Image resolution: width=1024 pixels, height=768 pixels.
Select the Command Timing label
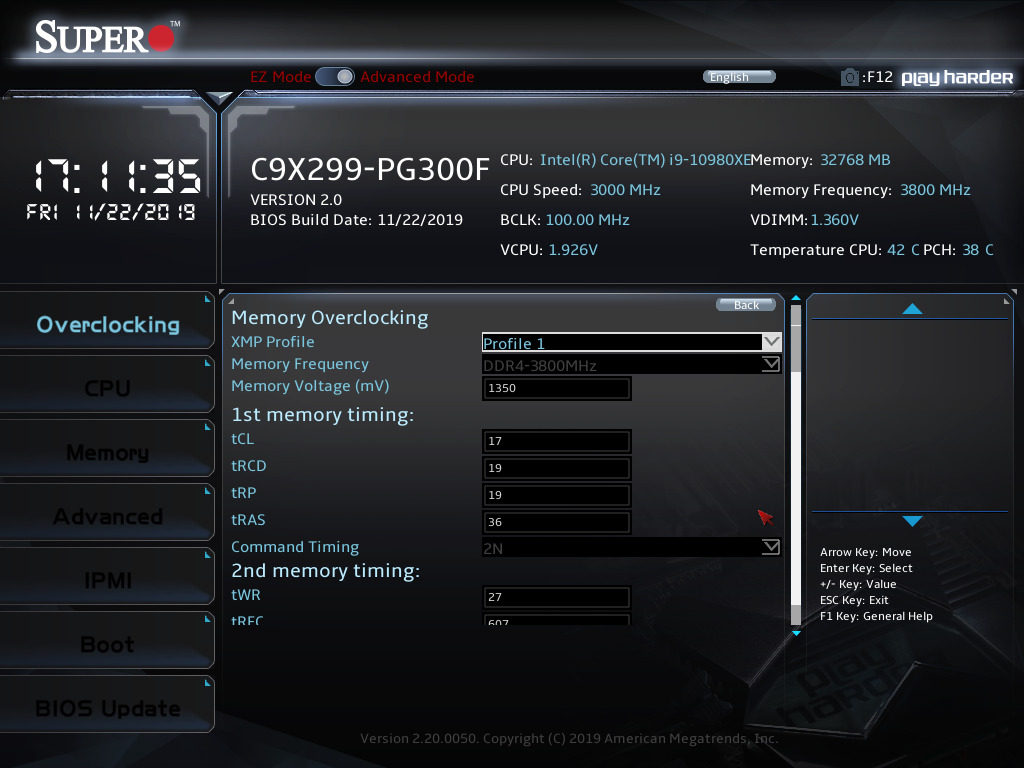coord(295,547)
